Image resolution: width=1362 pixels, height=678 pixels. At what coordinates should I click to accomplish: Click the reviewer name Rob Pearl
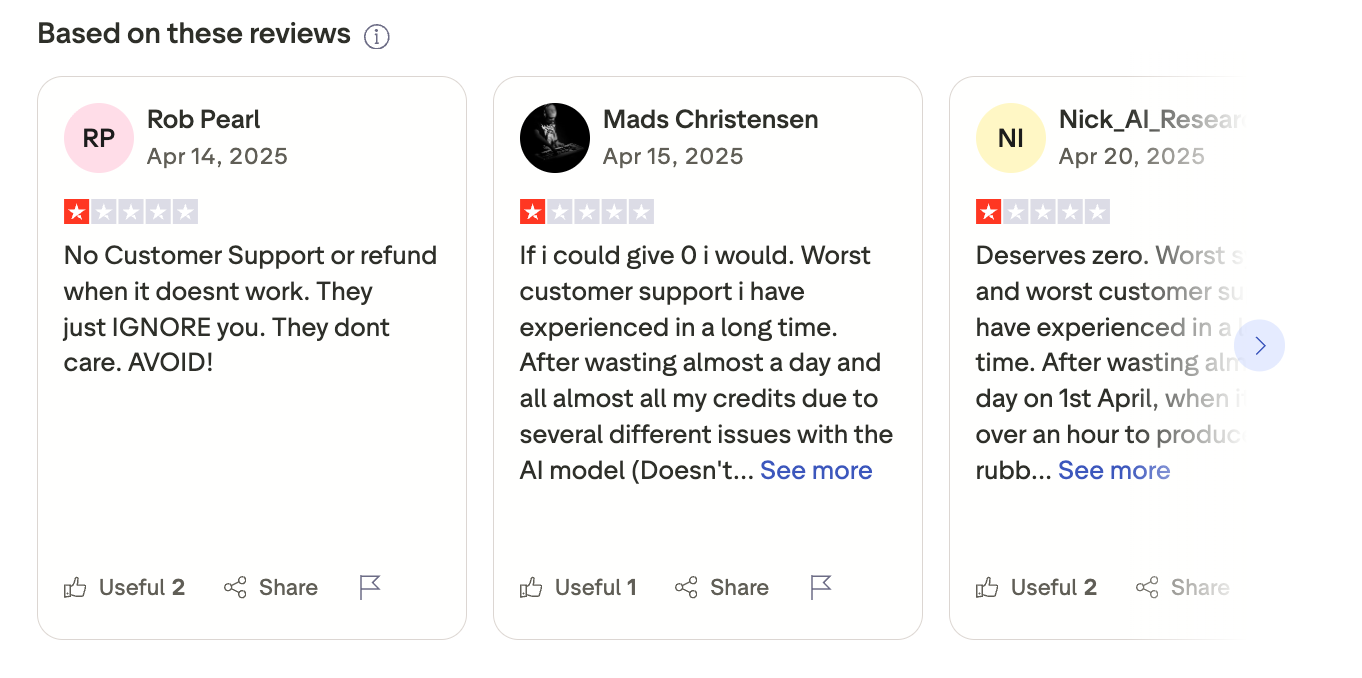click(203, 119)
